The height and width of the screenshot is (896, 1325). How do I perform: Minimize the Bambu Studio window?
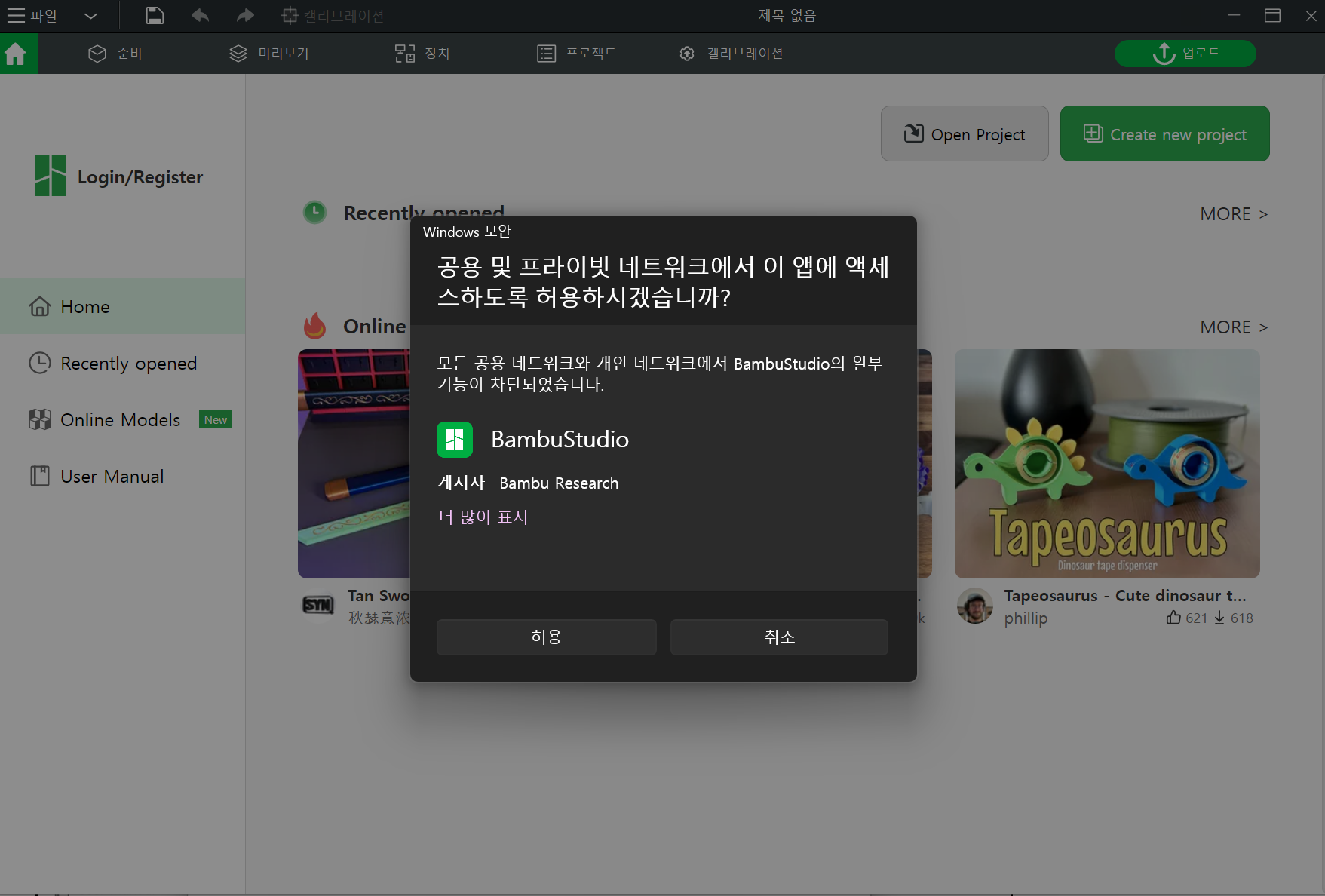pyautogui.click(x=1234, y=16)
